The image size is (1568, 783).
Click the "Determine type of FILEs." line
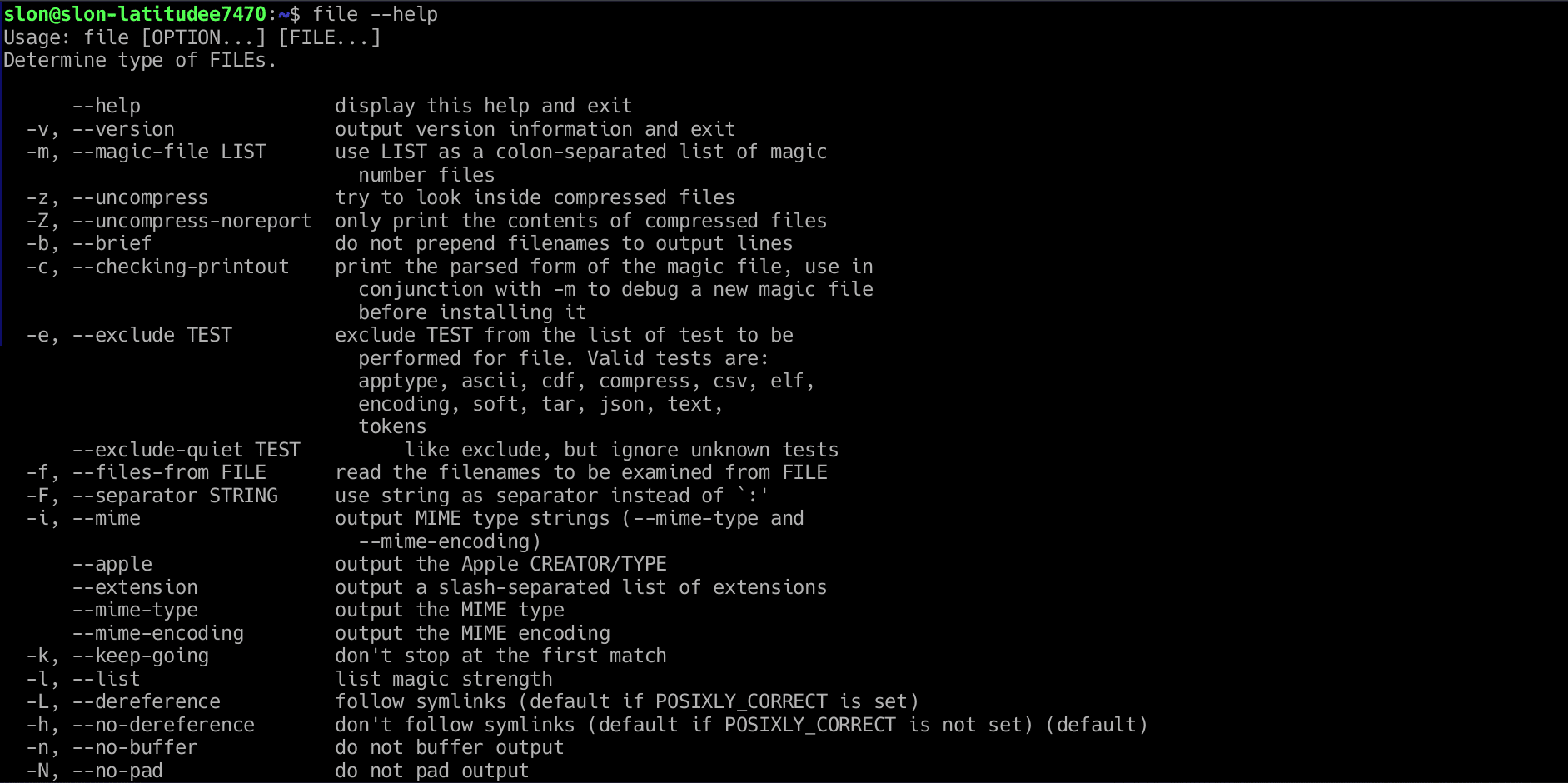139,61
